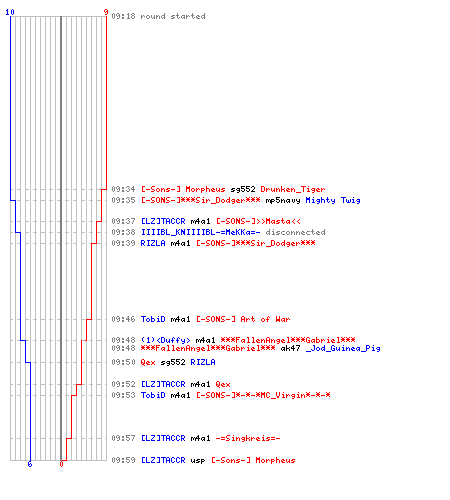
Task: Click the red team count 9 label
Action: [x=106, y=12]
